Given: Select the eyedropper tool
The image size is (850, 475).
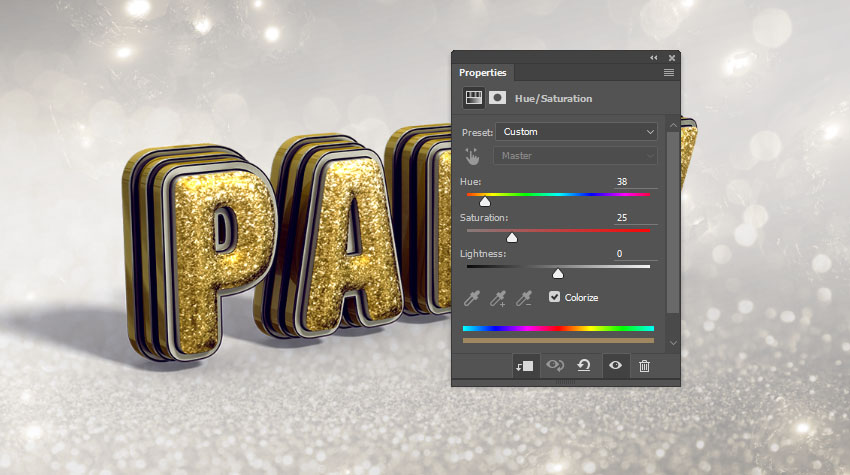Looking at the screenshot, I should click(472, 298).
